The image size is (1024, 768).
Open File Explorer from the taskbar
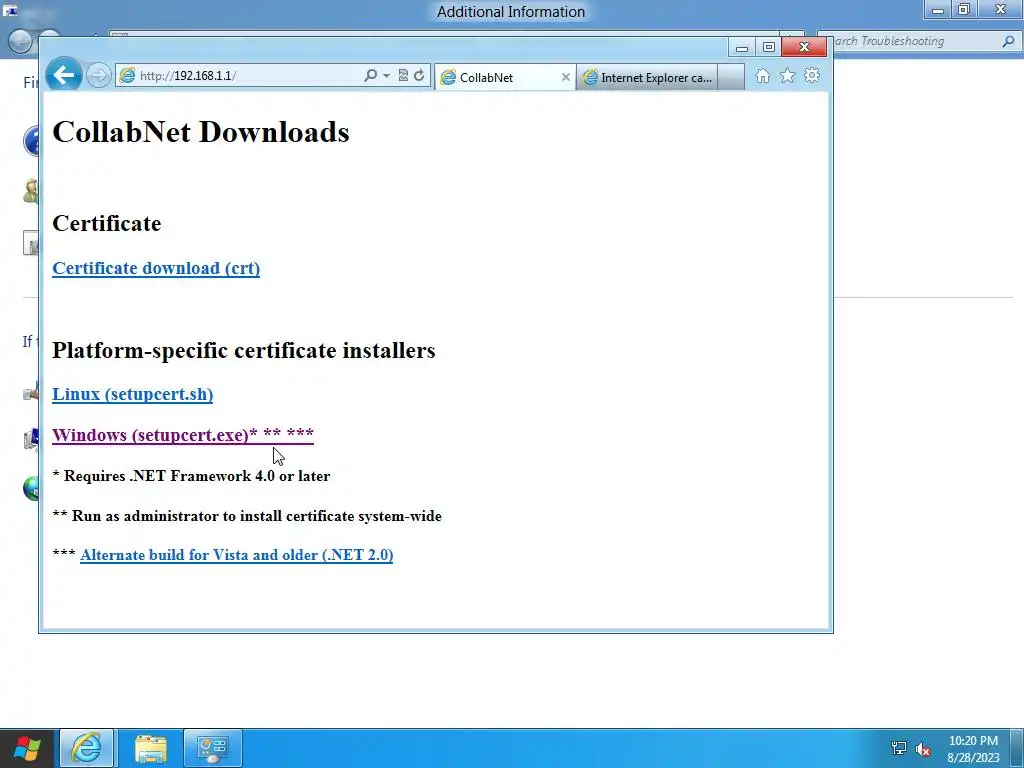tap(151, 748)
